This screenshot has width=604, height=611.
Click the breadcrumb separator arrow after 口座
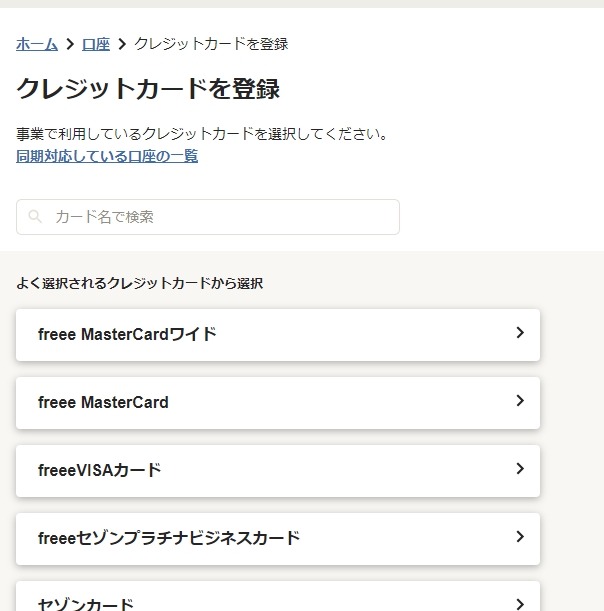pyautogui.click(x=122, y=44)
